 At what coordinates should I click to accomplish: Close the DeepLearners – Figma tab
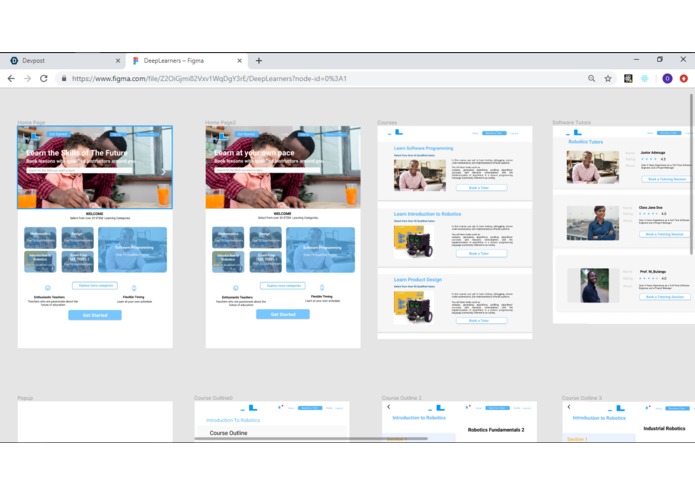tap(239, 61)
